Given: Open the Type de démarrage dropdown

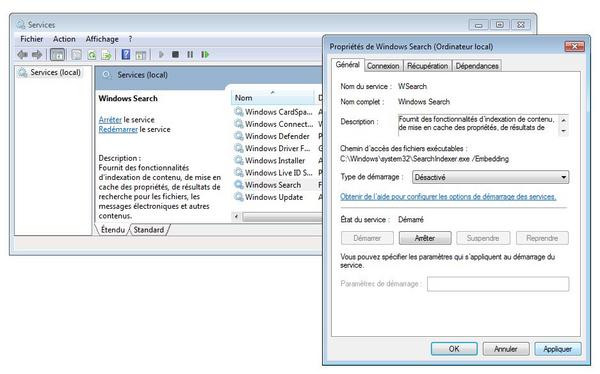Looking at the screenshot, I should [490, 177].
